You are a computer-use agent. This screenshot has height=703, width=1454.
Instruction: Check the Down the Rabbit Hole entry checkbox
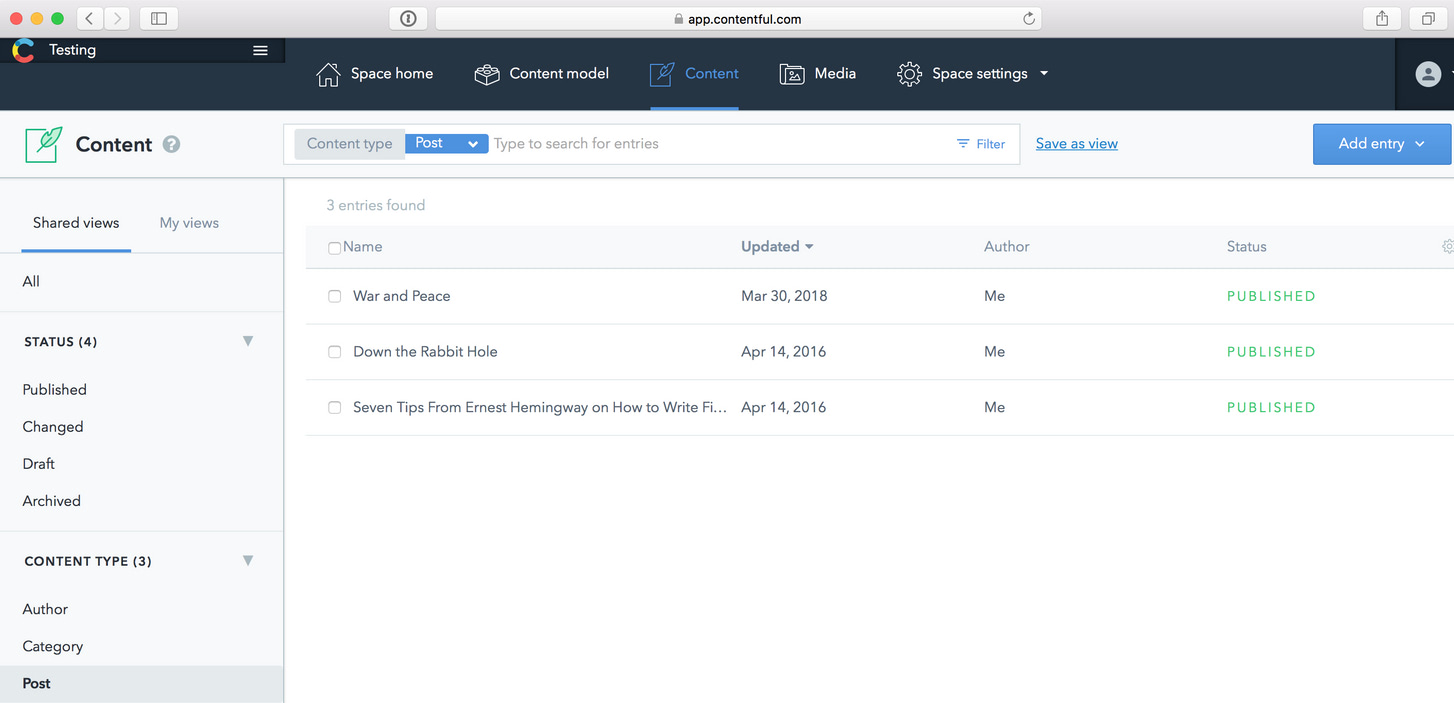[x=334, y=351]
